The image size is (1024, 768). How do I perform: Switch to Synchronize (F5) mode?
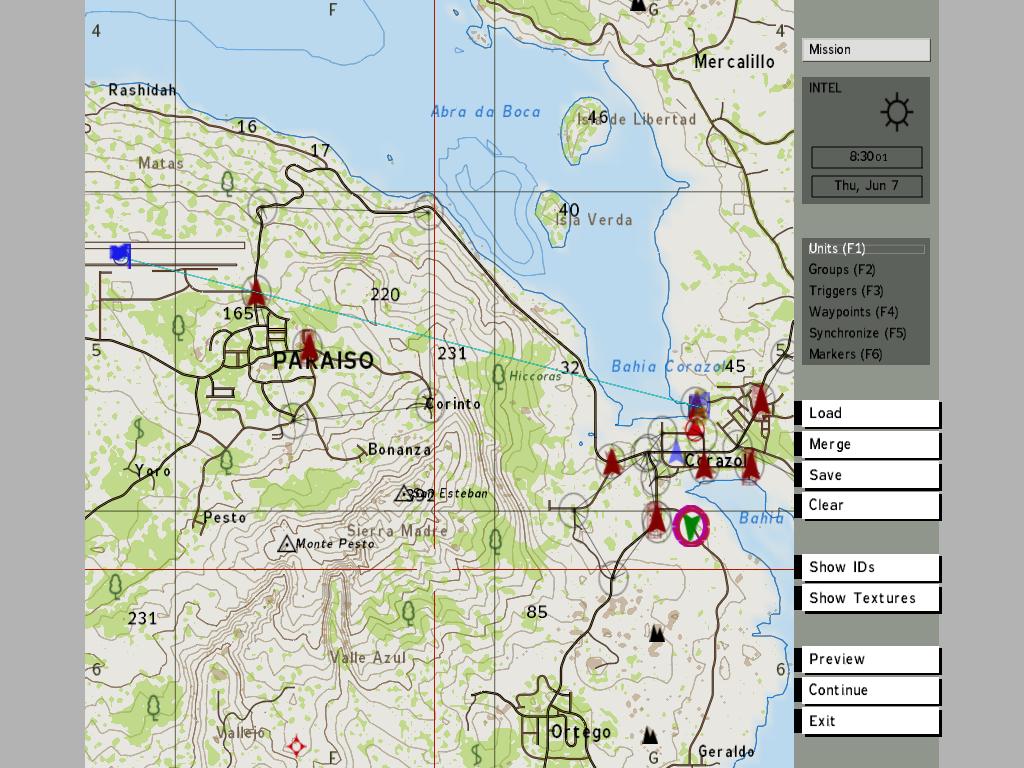(857, 333)
